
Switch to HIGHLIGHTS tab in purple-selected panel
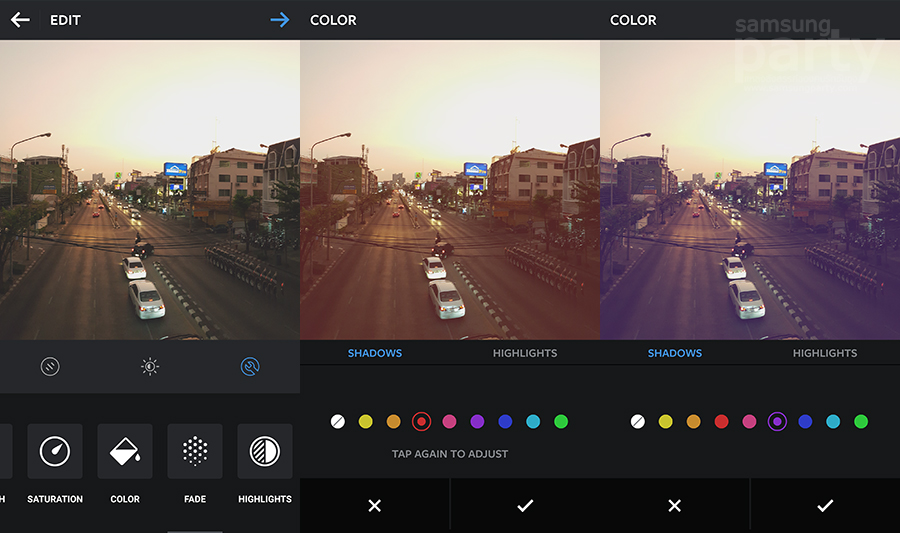pyautogui.click(x=825, y=353)
